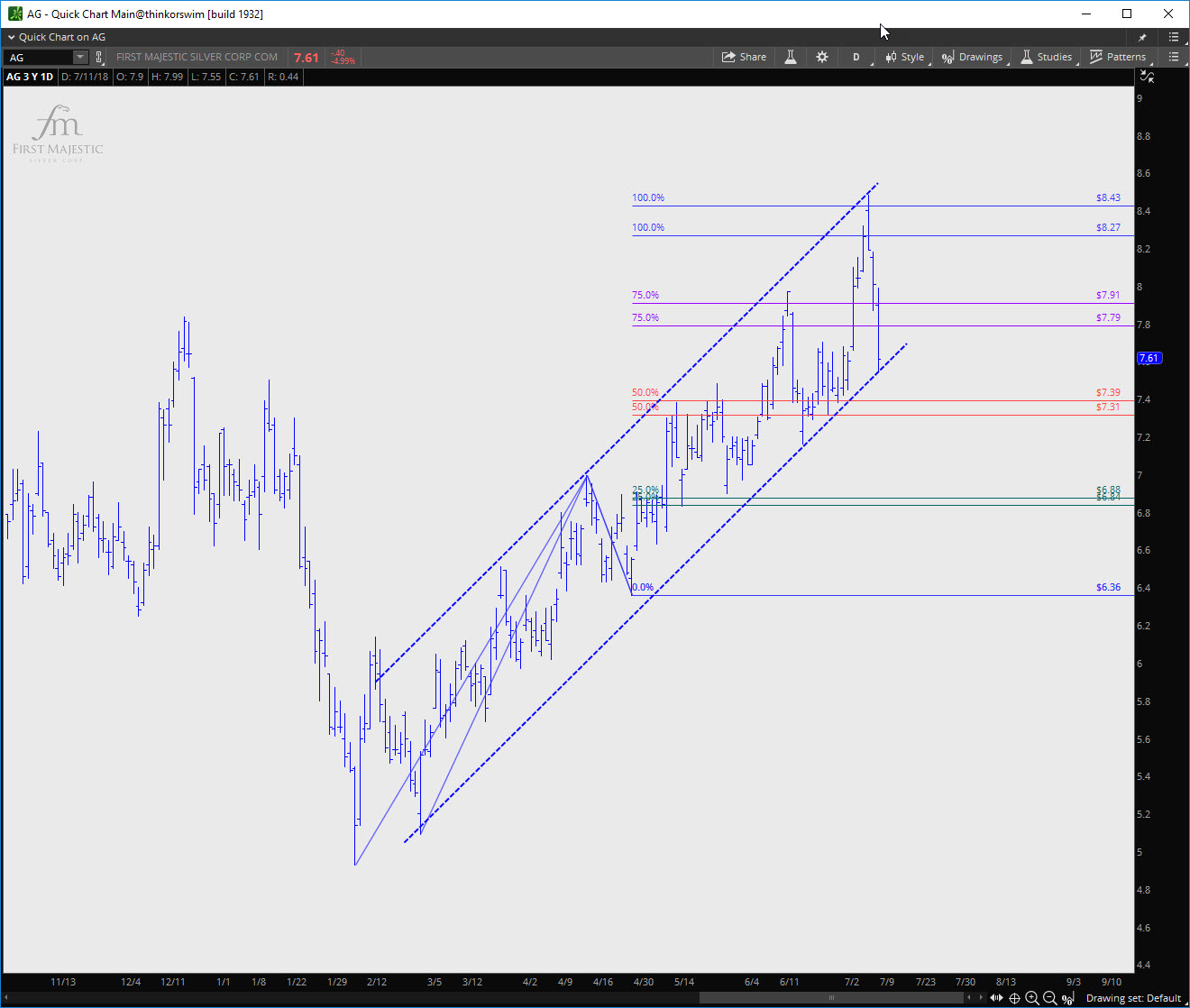Click the chart toolbar list menu icon
Screen dimensions: 1190x1008
tap(1173, 57)
